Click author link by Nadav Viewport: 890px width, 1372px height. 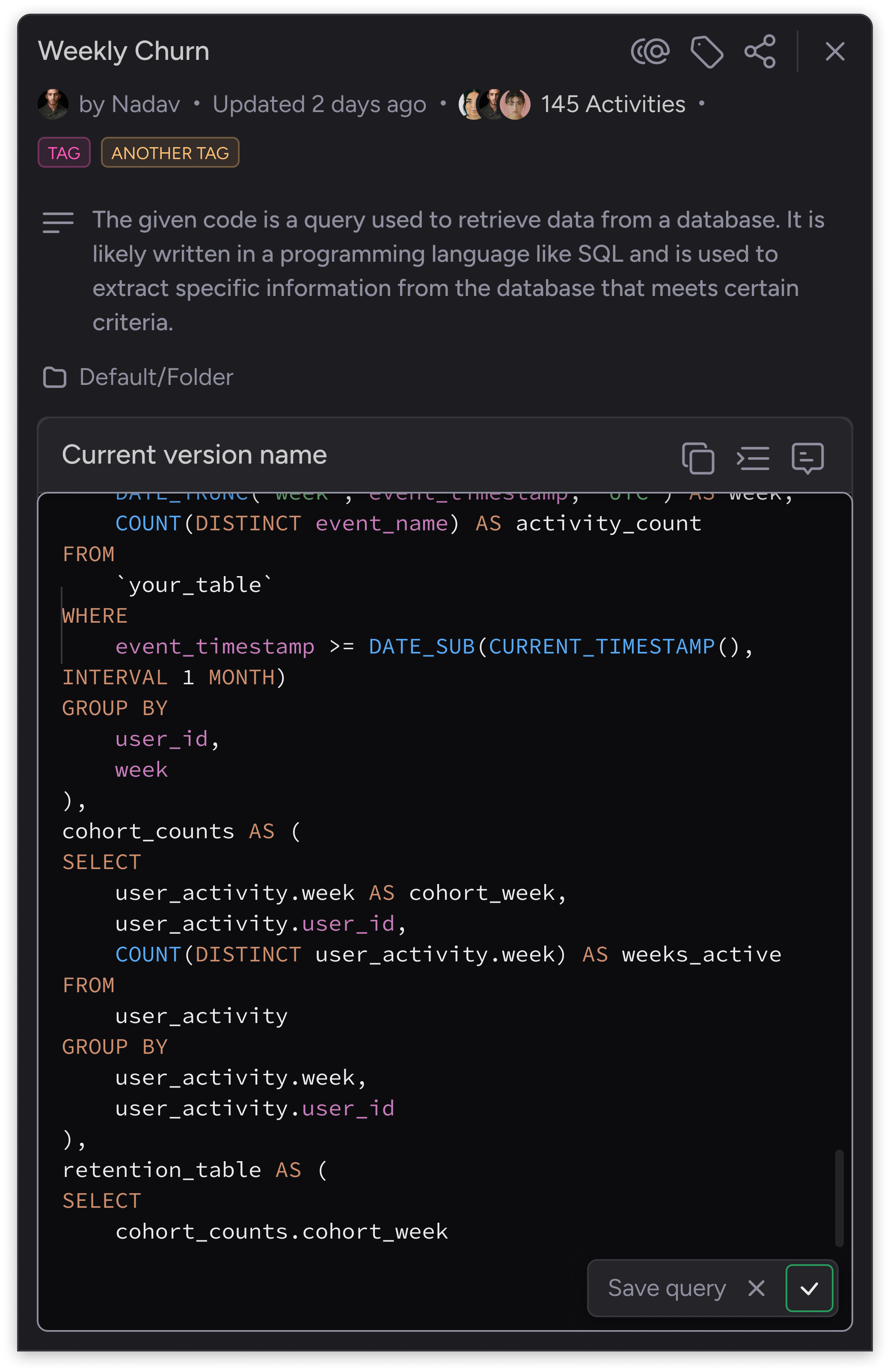pyautogui.click(x=129, y=104)
